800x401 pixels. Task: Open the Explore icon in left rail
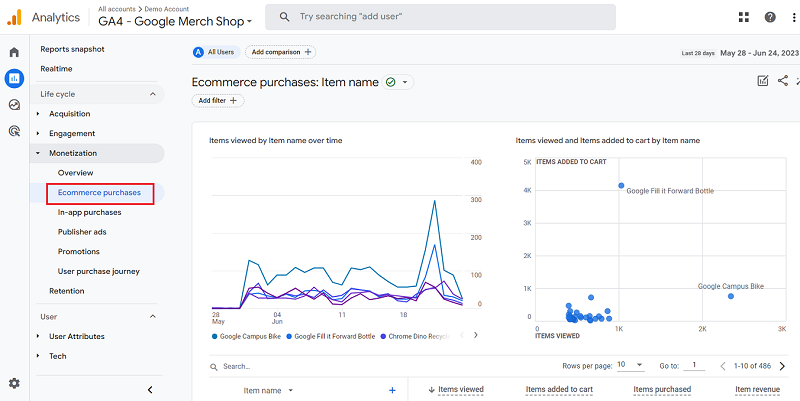[x=14, y=105]
